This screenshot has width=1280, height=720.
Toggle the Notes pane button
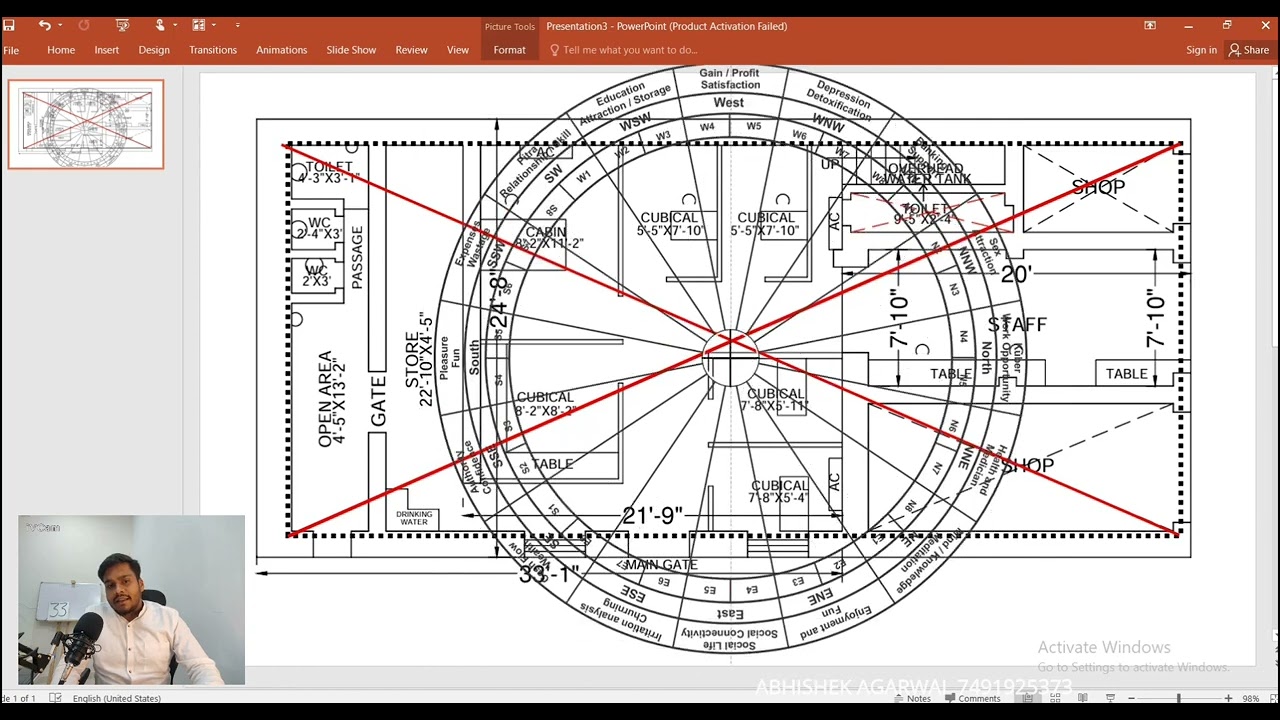click(912, 698)
